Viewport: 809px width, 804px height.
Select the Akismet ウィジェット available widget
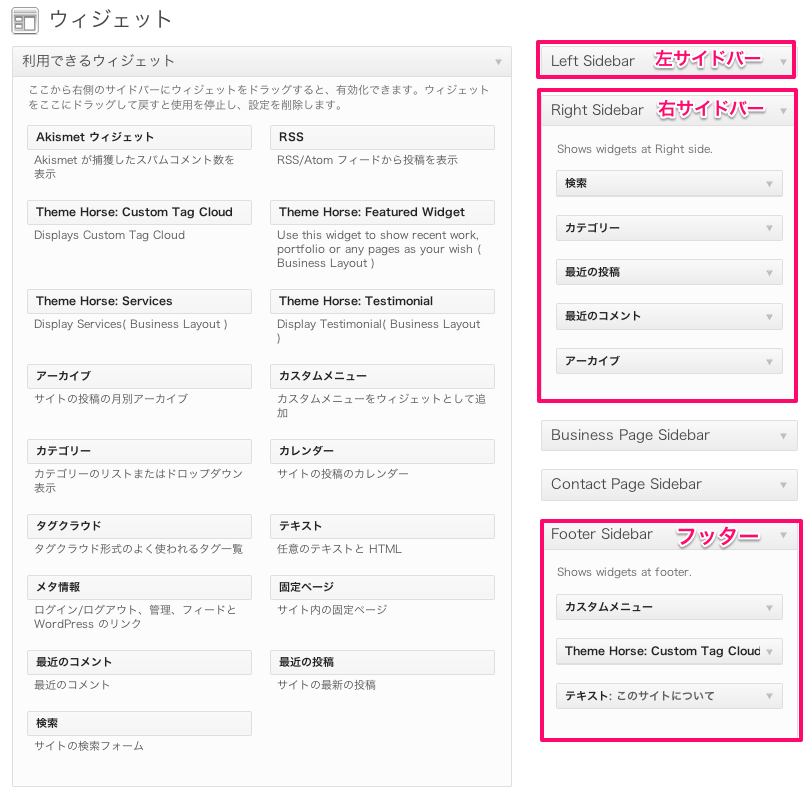click(x=139, y=137)
